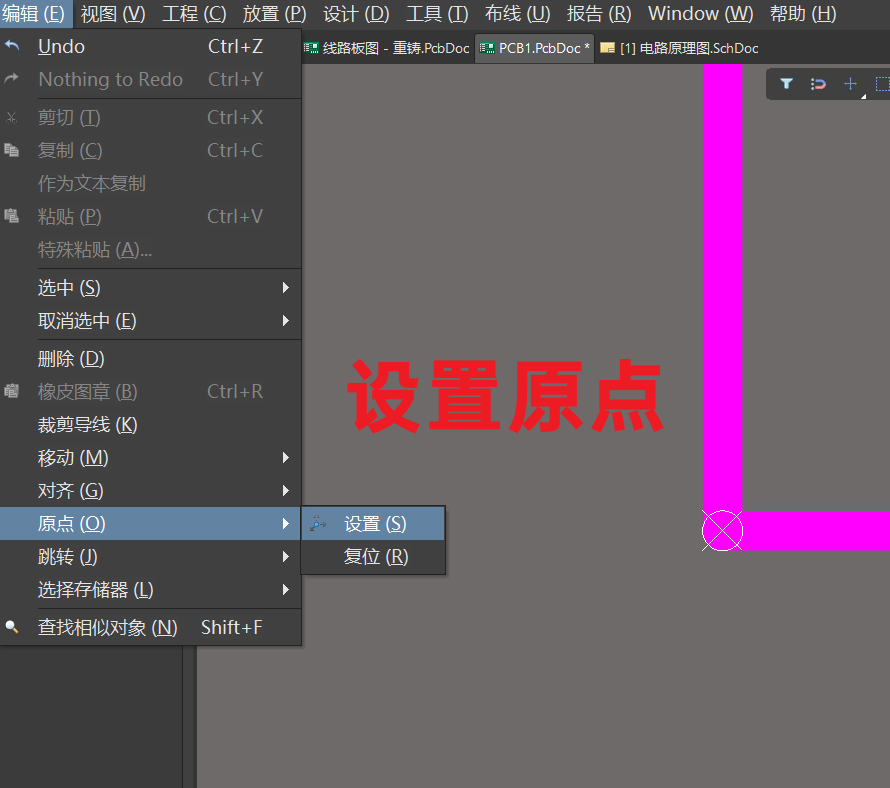Viewport: 890px width, 788px height.
Task: Open the 设计 (D) menu
Action: coord(356,14)
